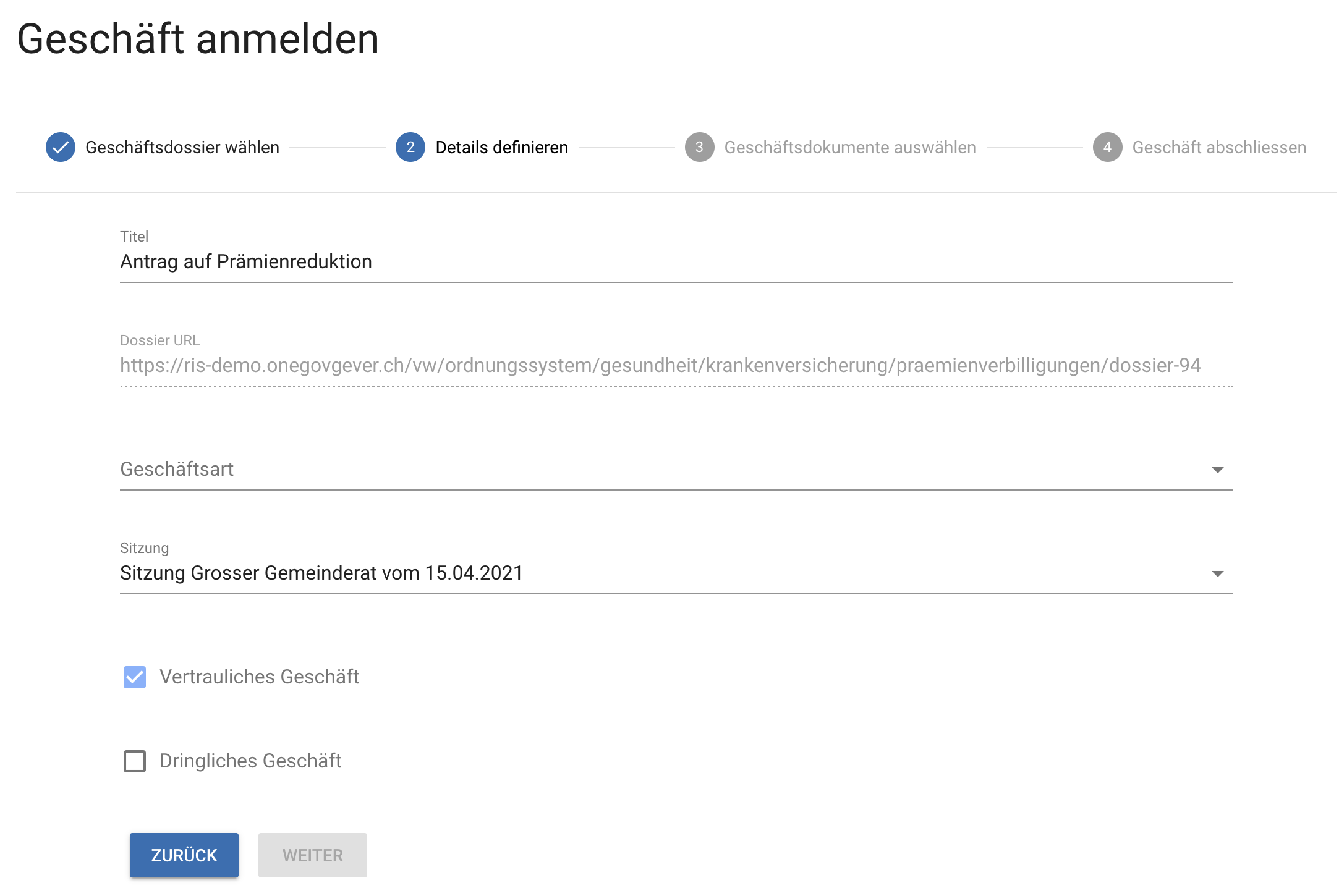Open the Geschäftsart dropdown arrow
The height and width of the screenshot is (896, 1339).
coord(1217,470)
